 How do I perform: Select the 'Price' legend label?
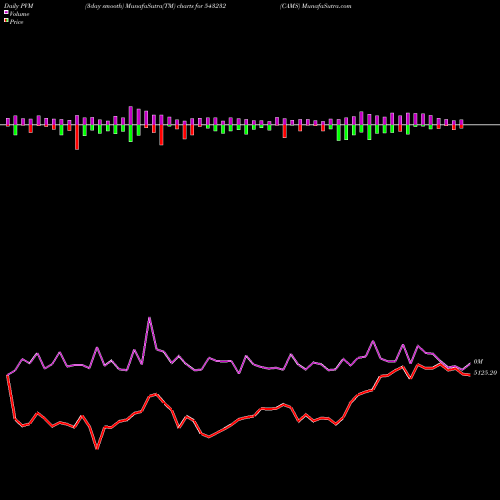tap(16, 22)
